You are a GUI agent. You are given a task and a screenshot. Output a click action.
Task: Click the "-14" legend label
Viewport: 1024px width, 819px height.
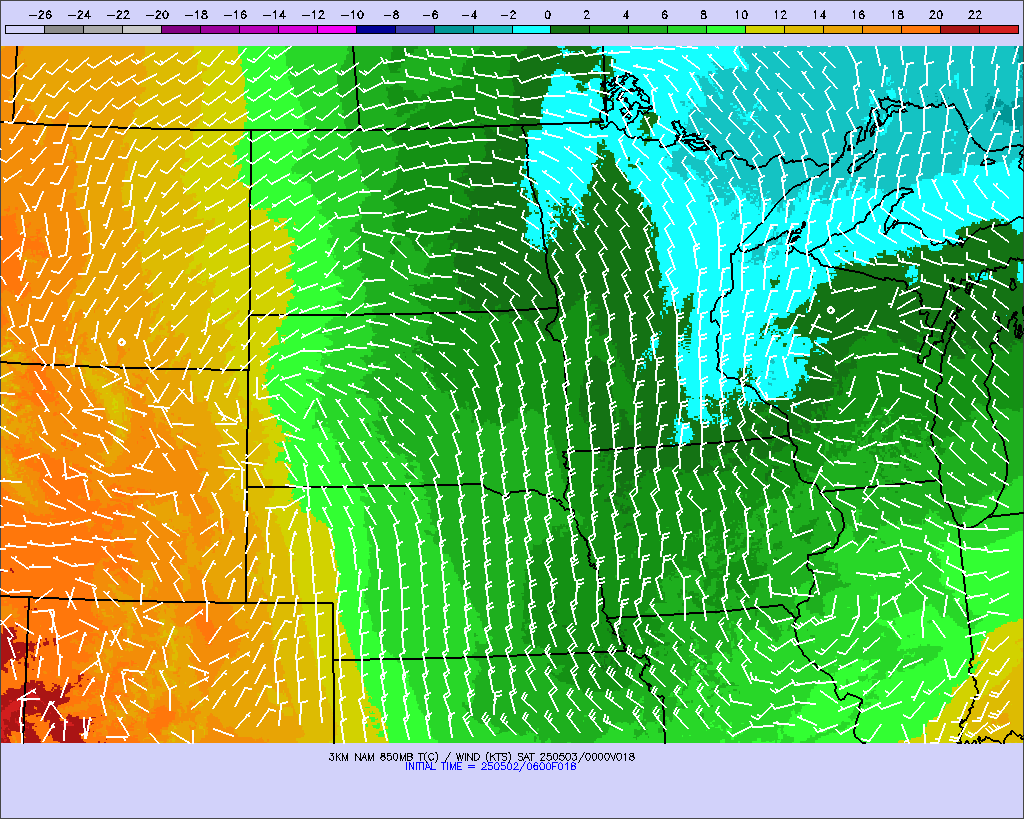click(x=274, y=14)
